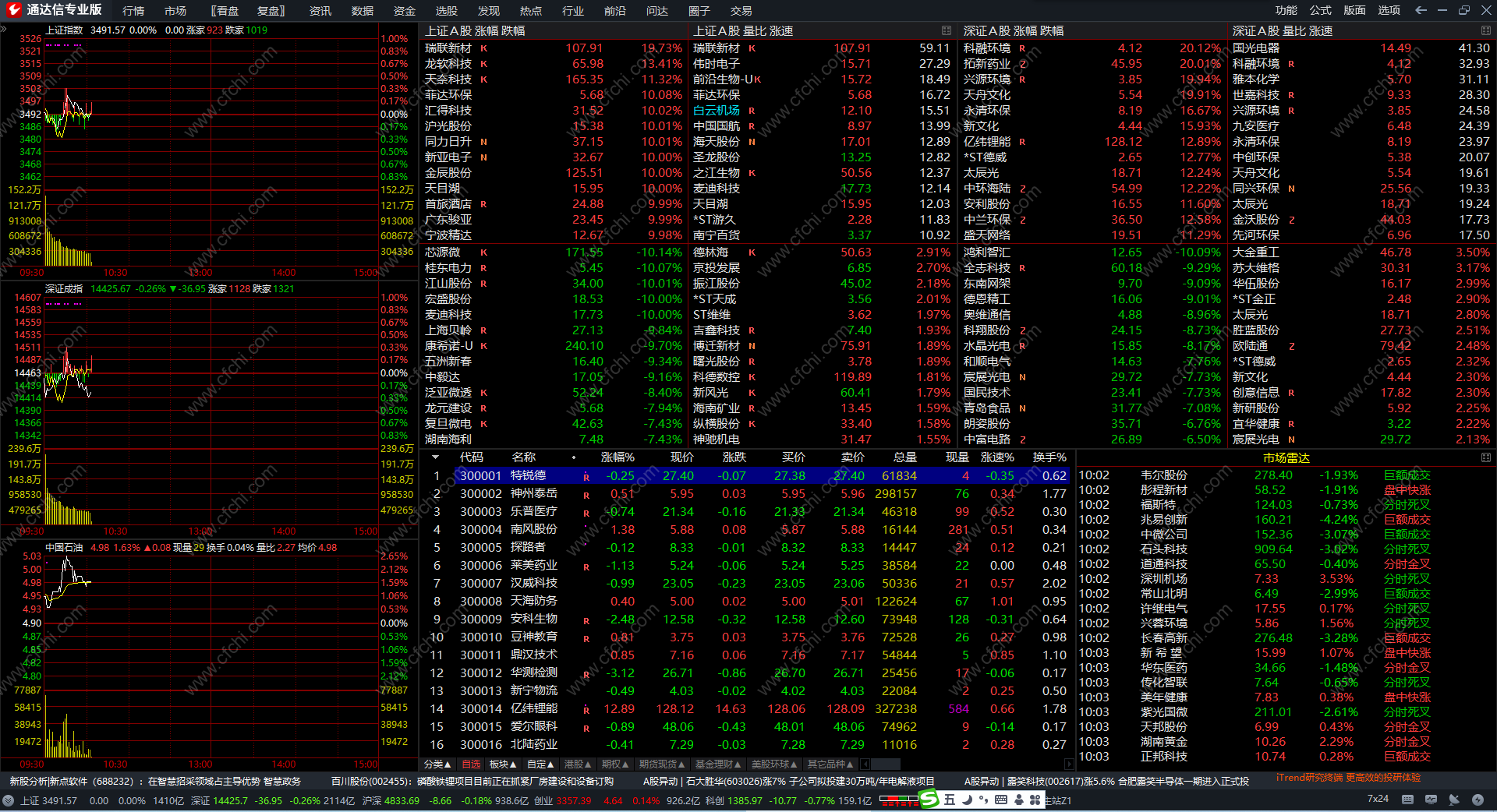1497x812 pixels.
Task: Expand the 板块▲ sector menu
Action: click(x=503, y=764)
